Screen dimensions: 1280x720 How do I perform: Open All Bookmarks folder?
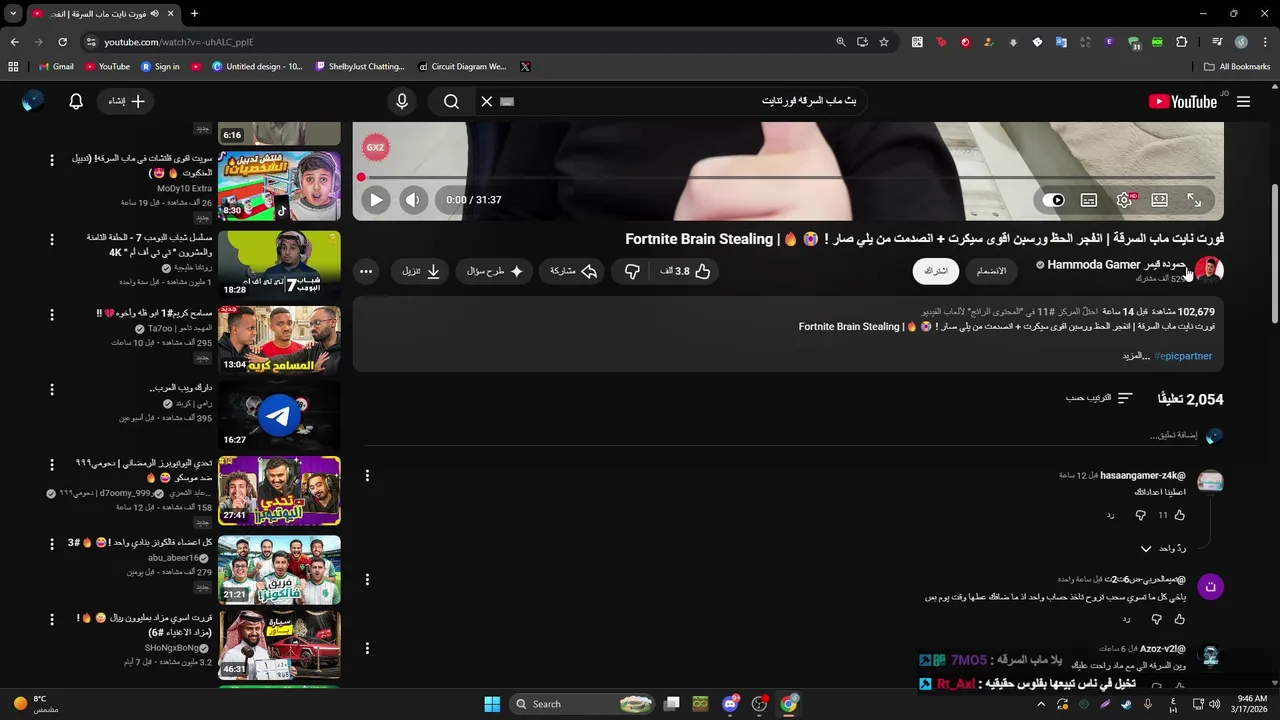click(x=1237, y=67)
